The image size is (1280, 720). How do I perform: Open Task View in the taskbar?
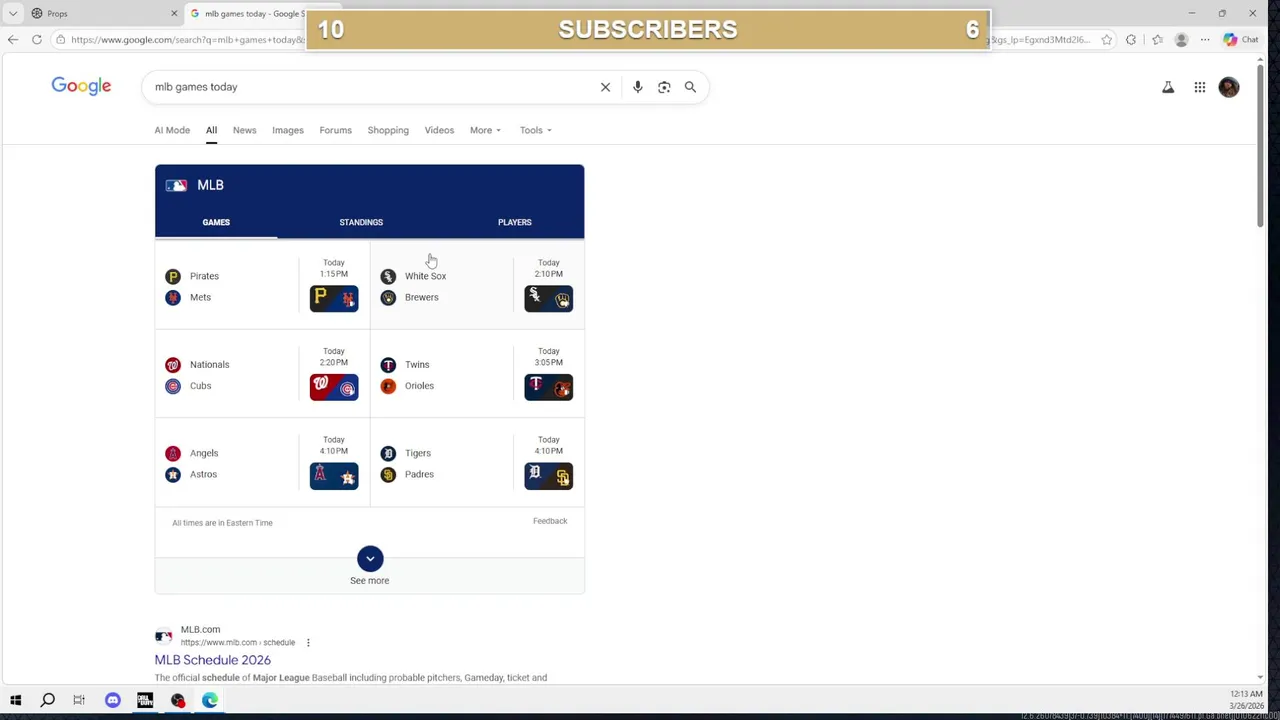coord(79,700)
